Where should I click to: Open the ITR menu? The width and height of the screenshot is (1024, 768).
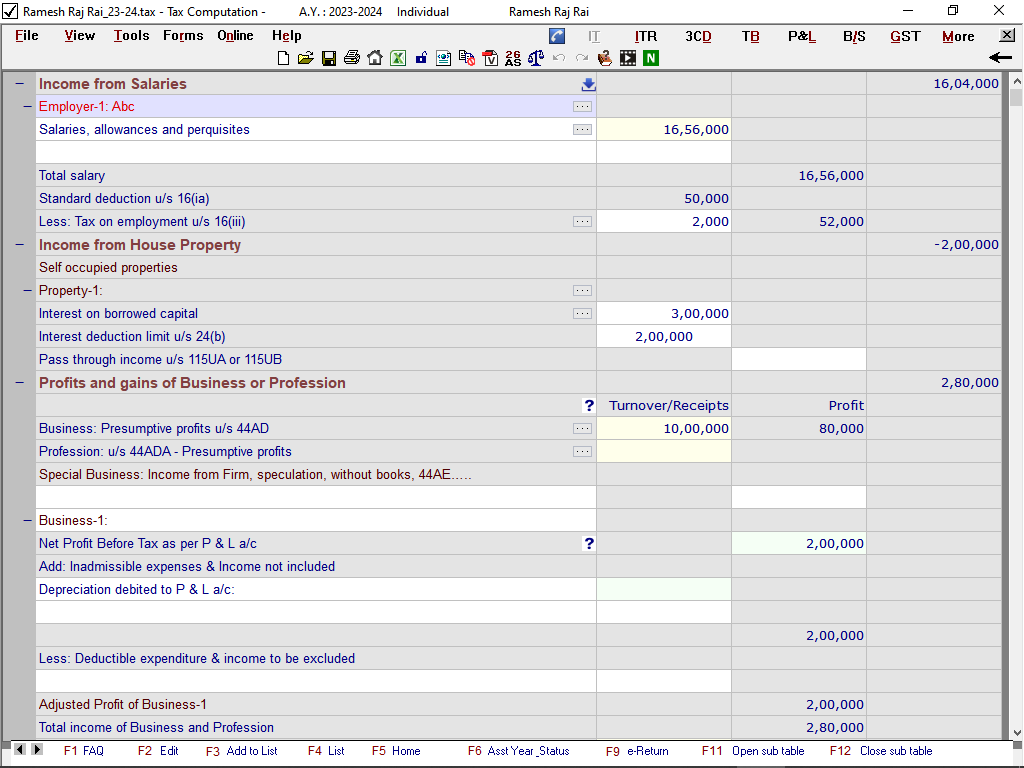point(646,36)
